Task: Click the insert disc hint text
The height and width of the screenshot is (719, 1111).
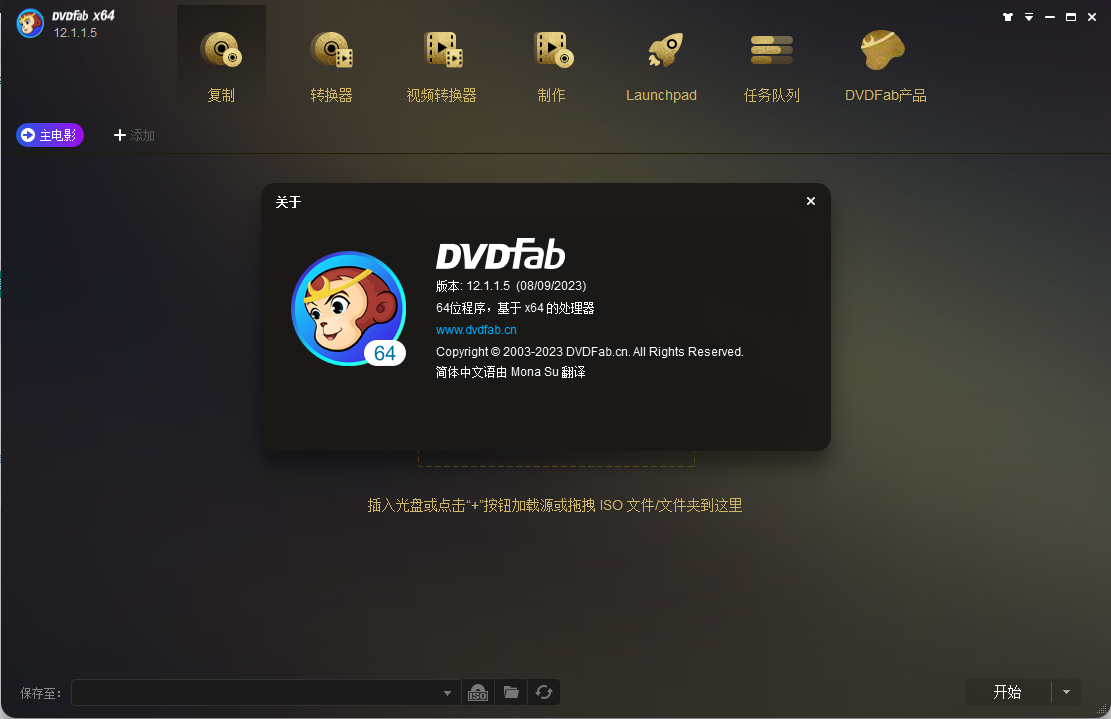Action: [555, 505]
